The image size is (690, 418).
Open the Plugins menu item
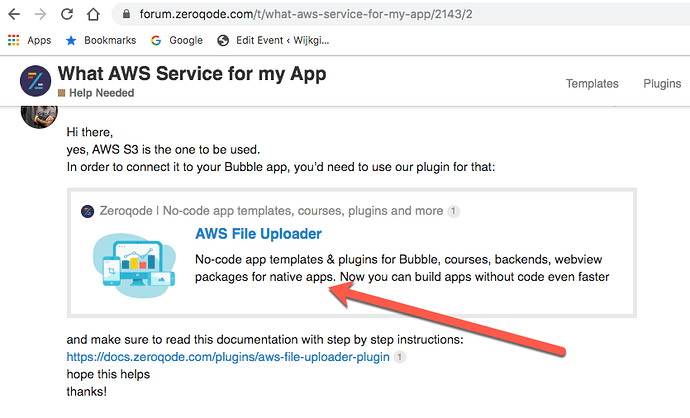coord(662,84)
